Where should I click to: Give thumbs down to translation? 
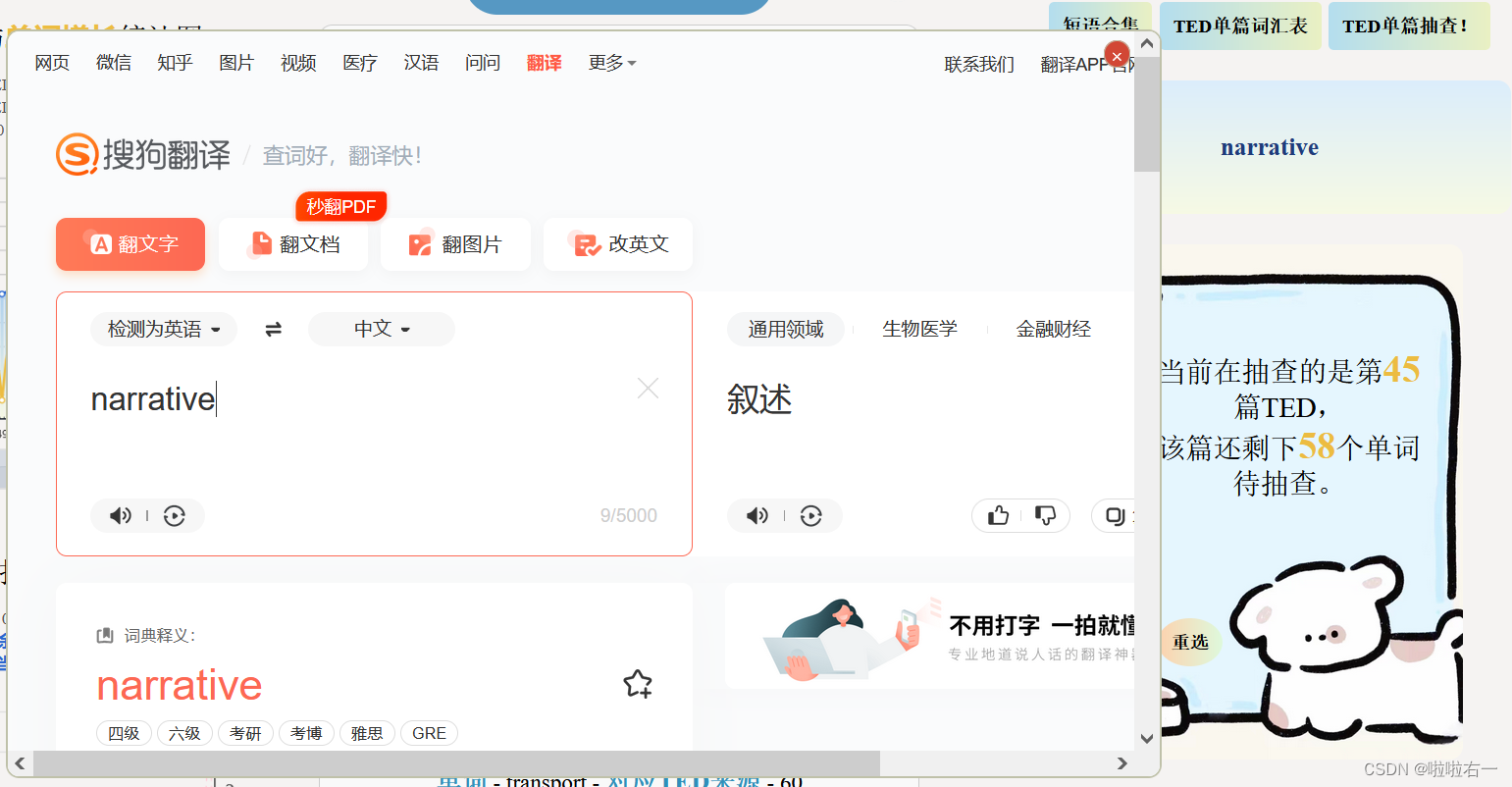(x=1045, y=516)
